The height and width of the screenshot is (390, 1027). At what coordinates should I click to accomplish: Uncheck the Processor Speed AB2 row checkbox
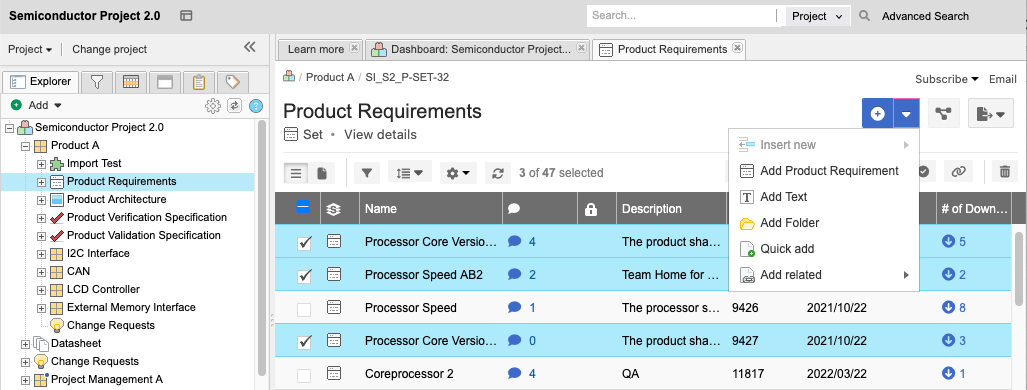pos(304,276)
